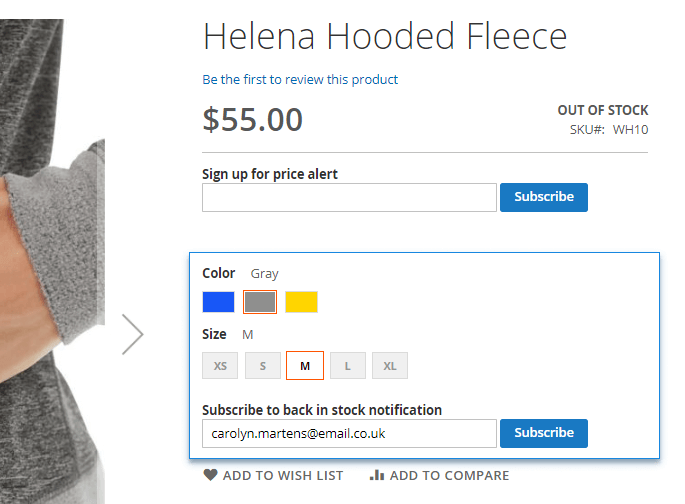
Task: Pick the yellow color swatch
Action: [301, 302]
